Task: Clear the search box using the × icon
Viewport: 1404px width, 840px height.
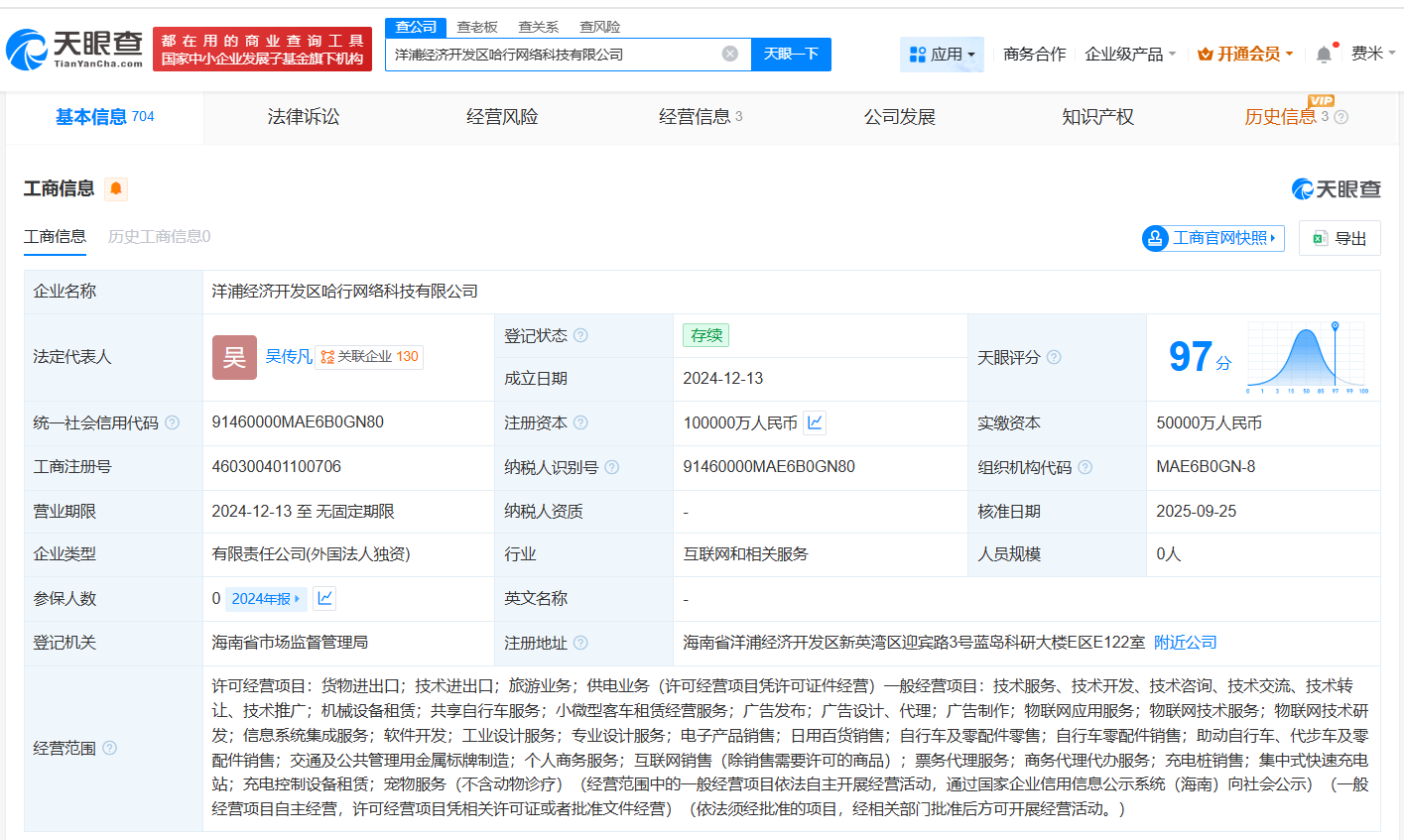Action: coord(731,54)
